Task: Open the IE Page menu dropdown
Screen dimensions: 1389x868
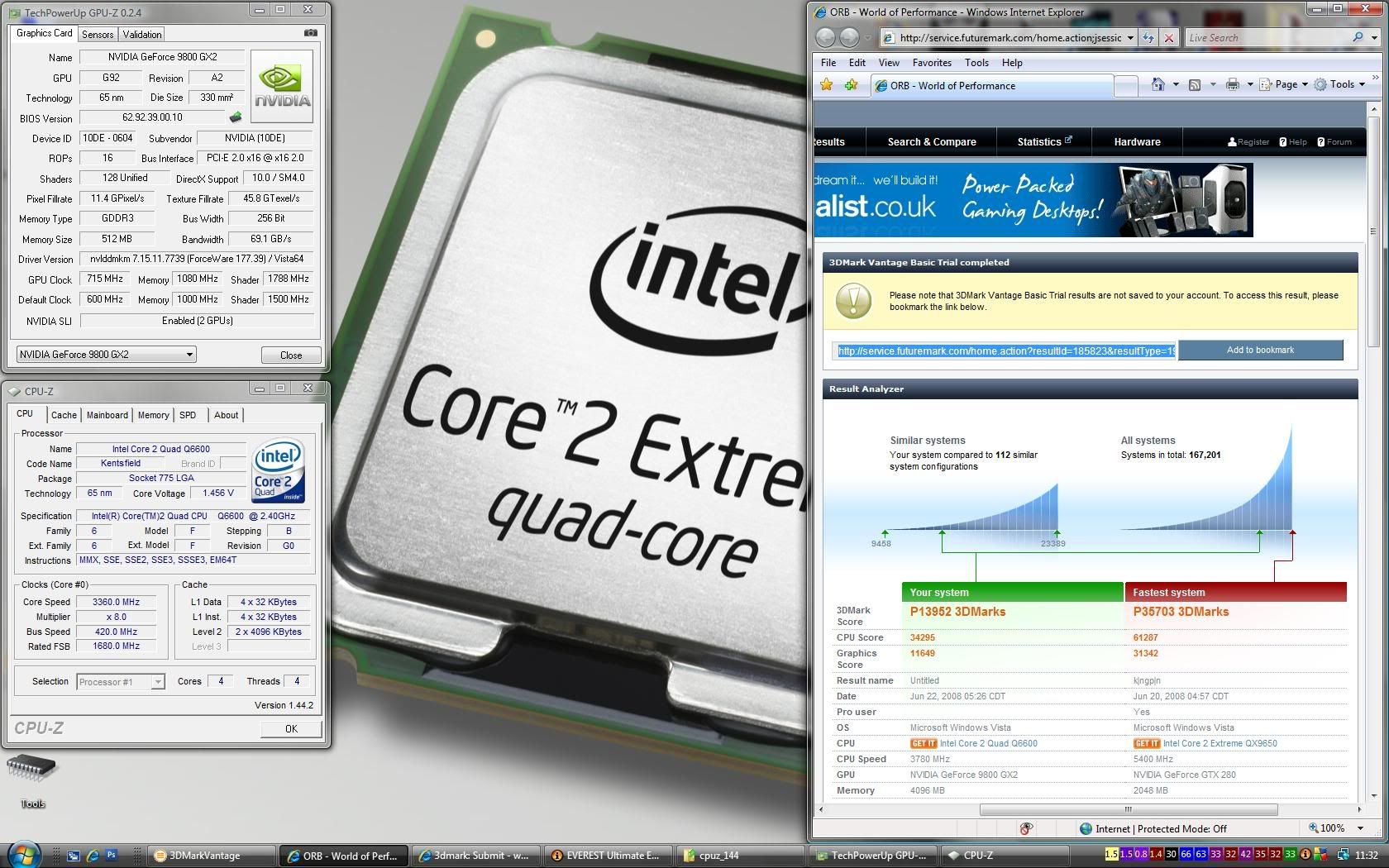Action: (x=1284, y=84)
